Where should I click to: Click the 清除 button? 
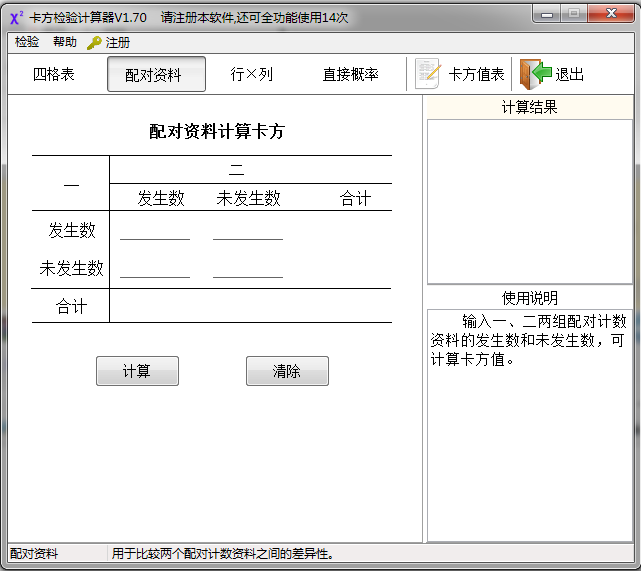coord(287,371)
